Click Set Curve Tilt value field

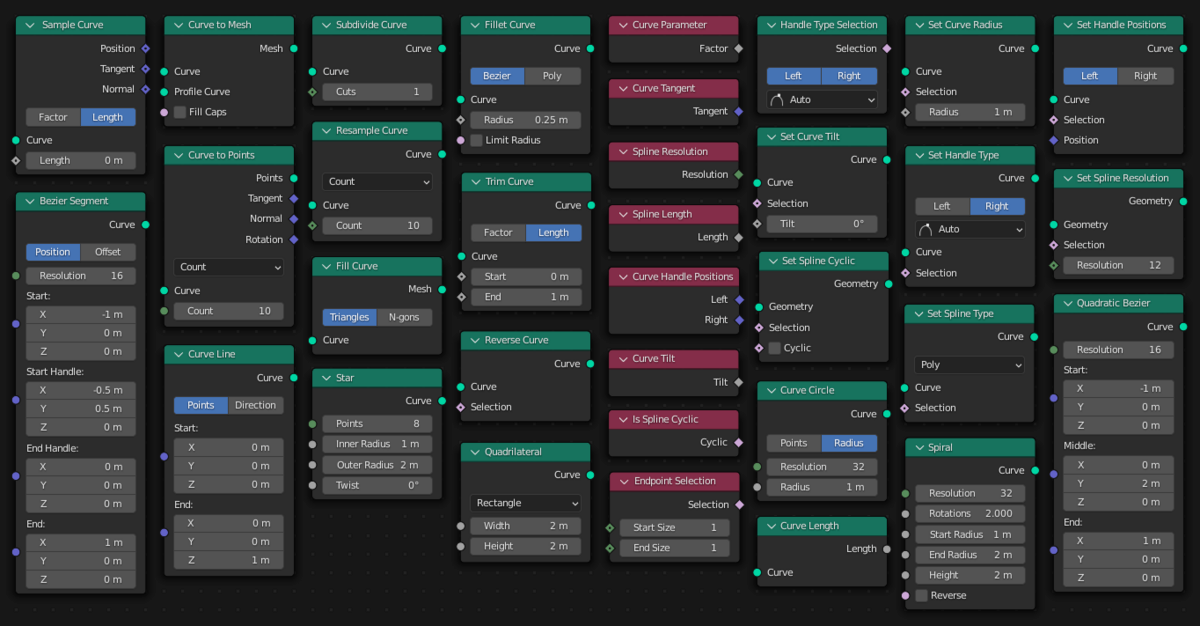coord(822,224)
